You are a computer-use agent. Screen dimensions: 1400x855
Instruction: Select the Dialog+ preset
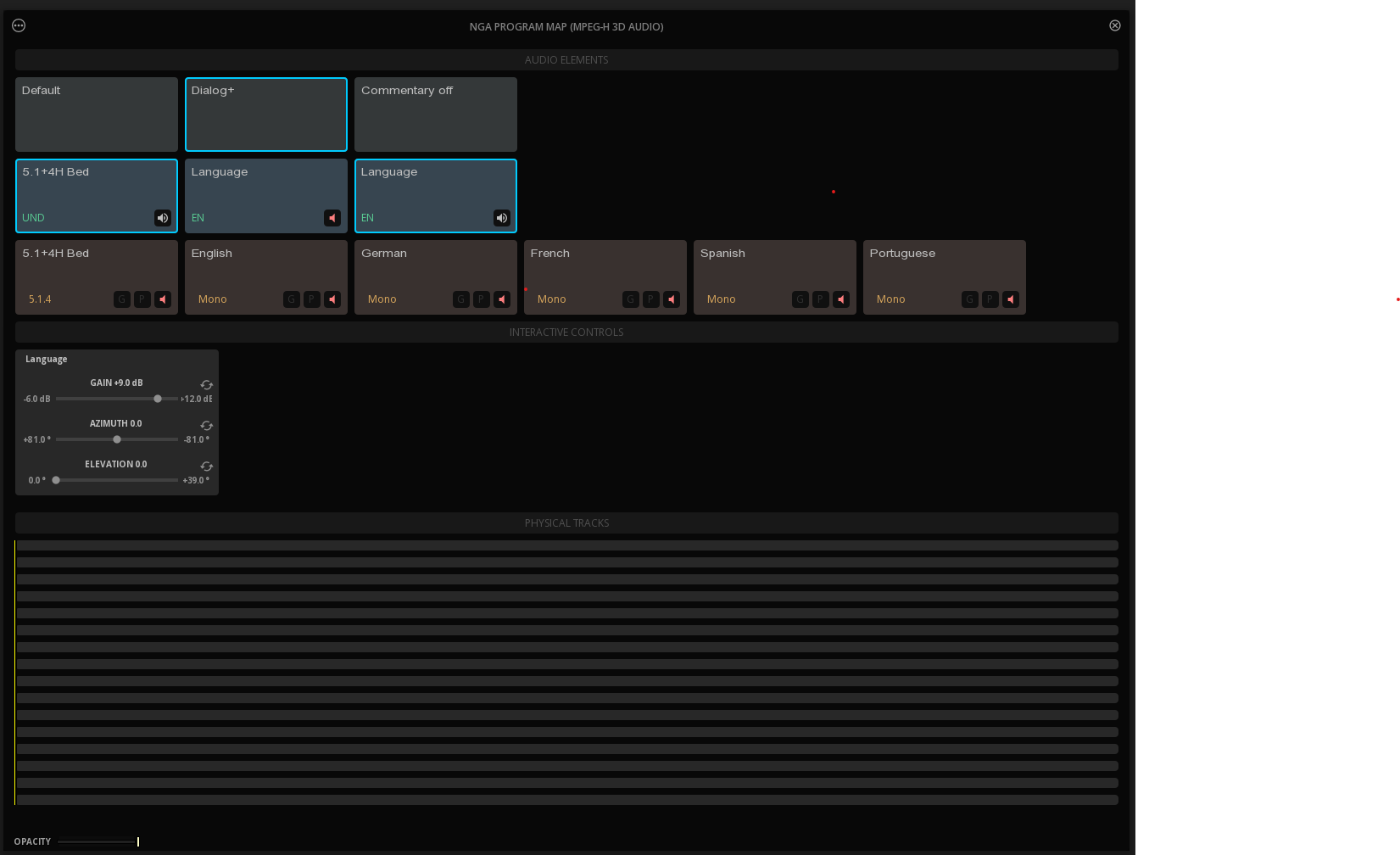[x=266, y=115]
